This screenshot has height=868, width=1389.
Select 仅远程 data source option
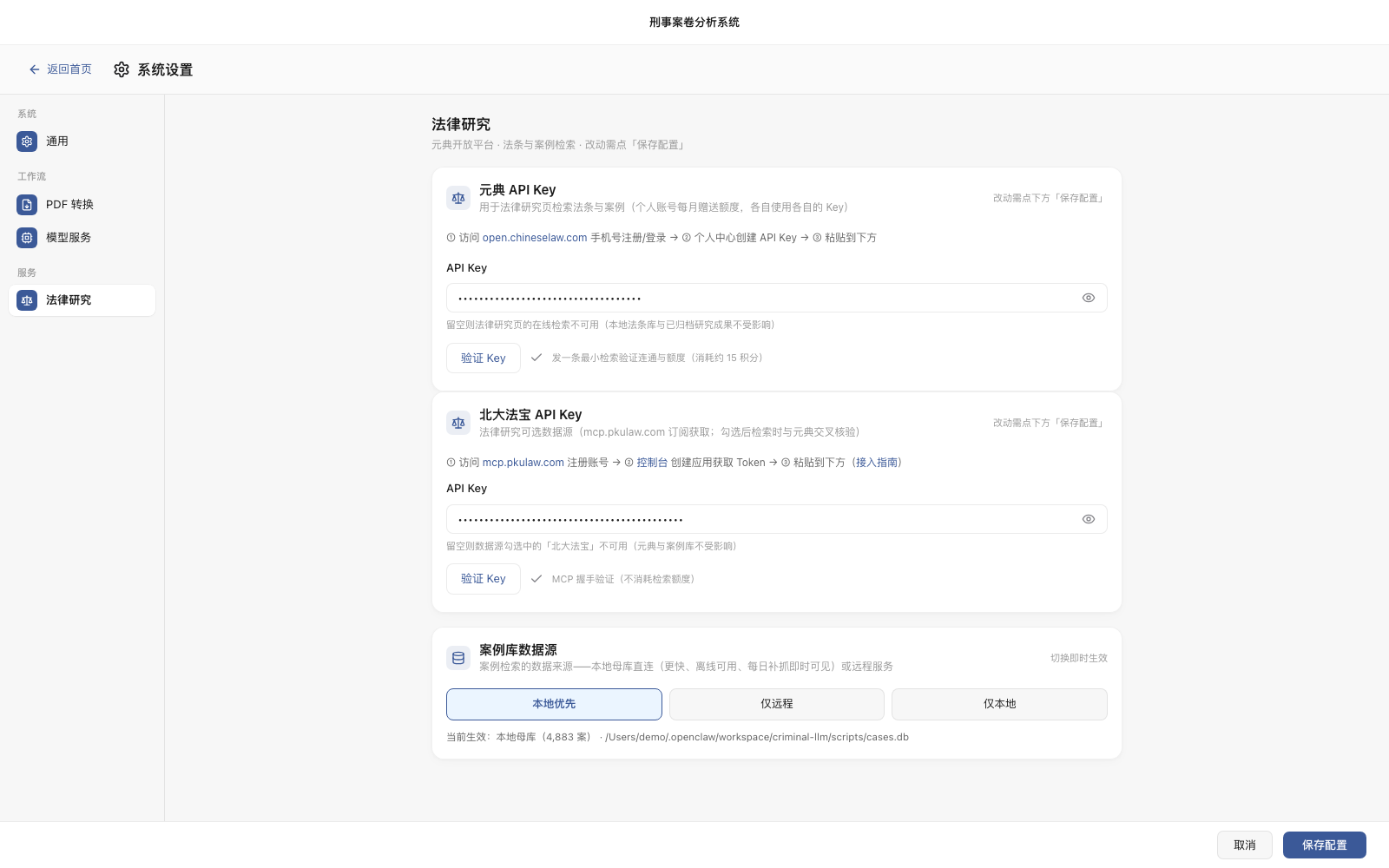777,704
